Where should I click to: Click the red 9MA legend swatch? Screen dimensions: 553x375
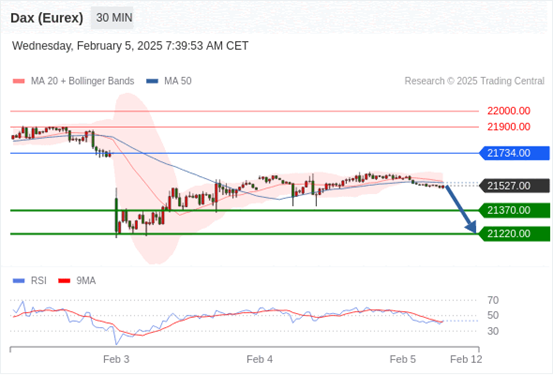(x=64, y=281)
